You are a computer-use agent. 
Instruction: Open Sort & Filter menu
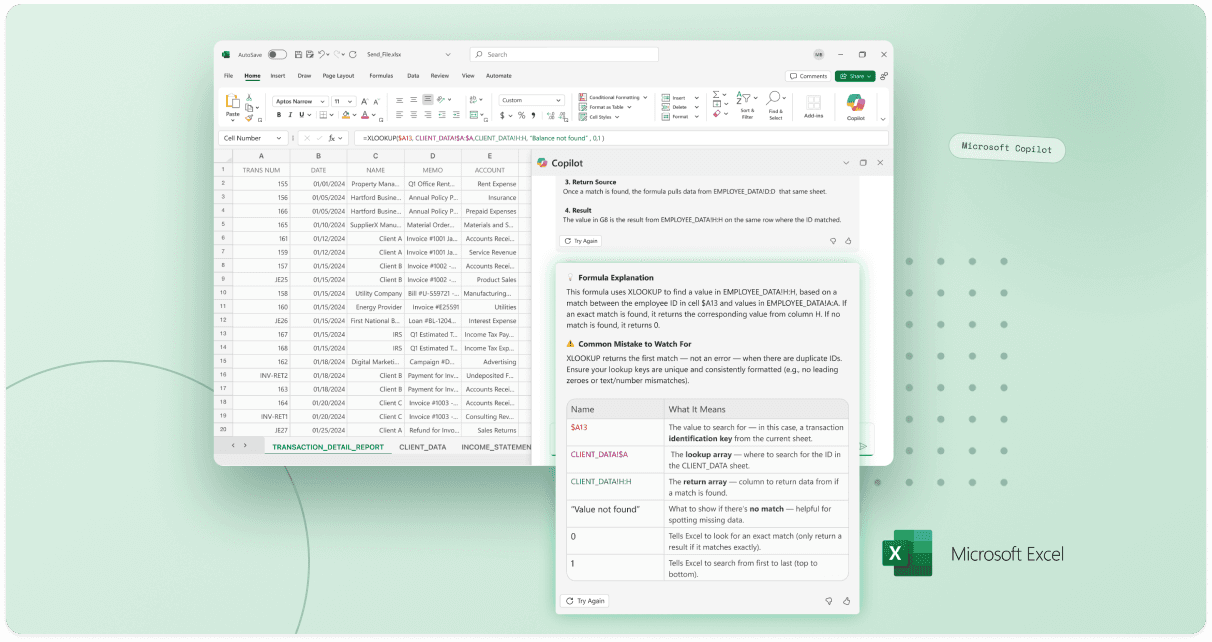[747, 106]
